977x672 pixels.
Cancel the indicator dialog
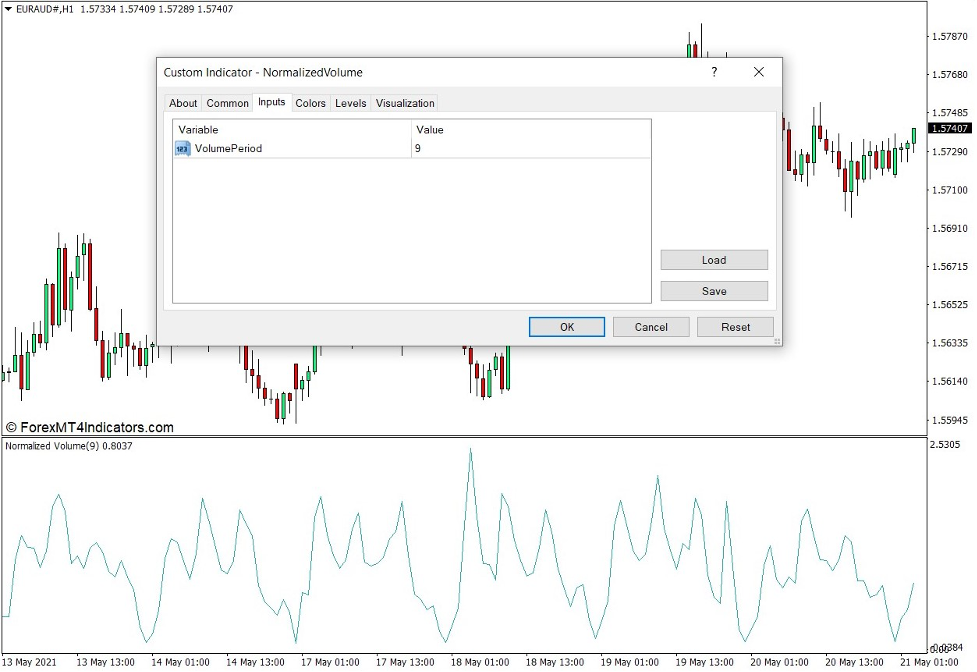650,327
